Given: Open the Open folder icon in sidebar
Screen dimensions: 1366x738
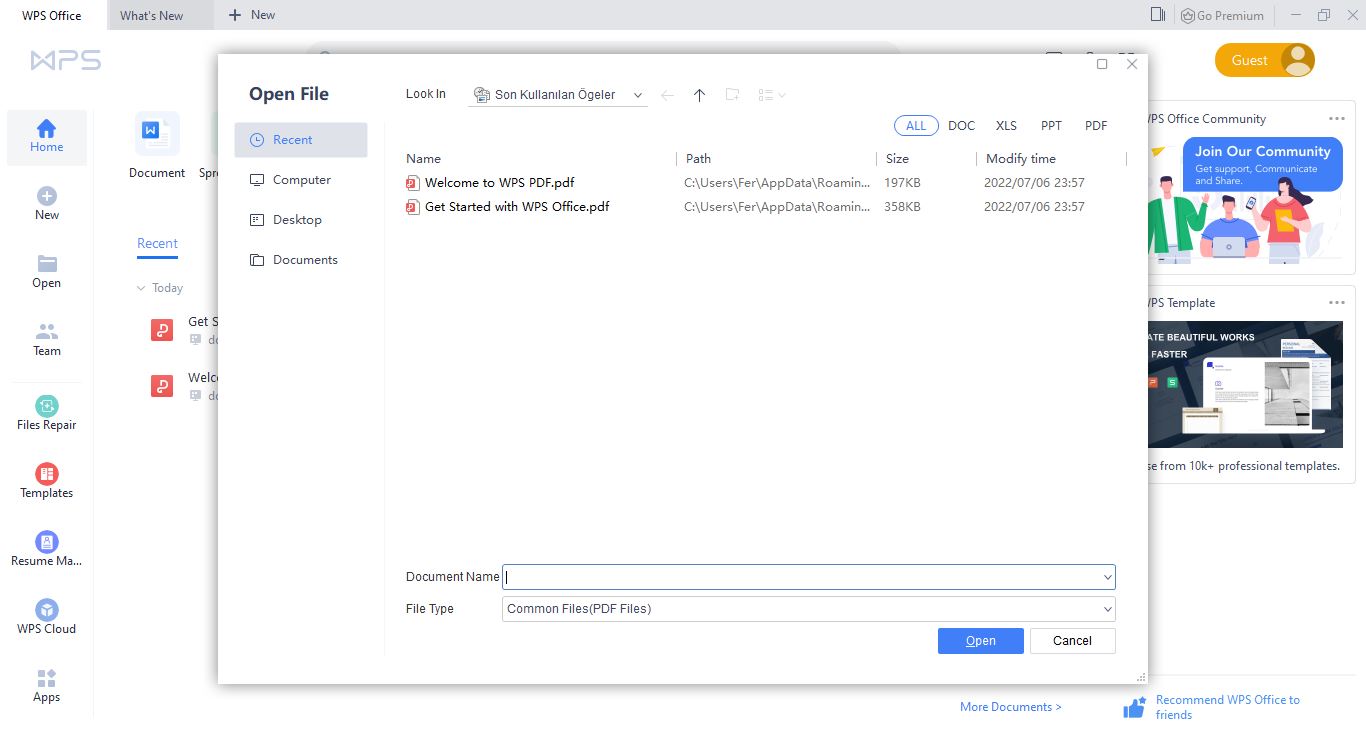Looking at the screenshot, I should 47,264.
